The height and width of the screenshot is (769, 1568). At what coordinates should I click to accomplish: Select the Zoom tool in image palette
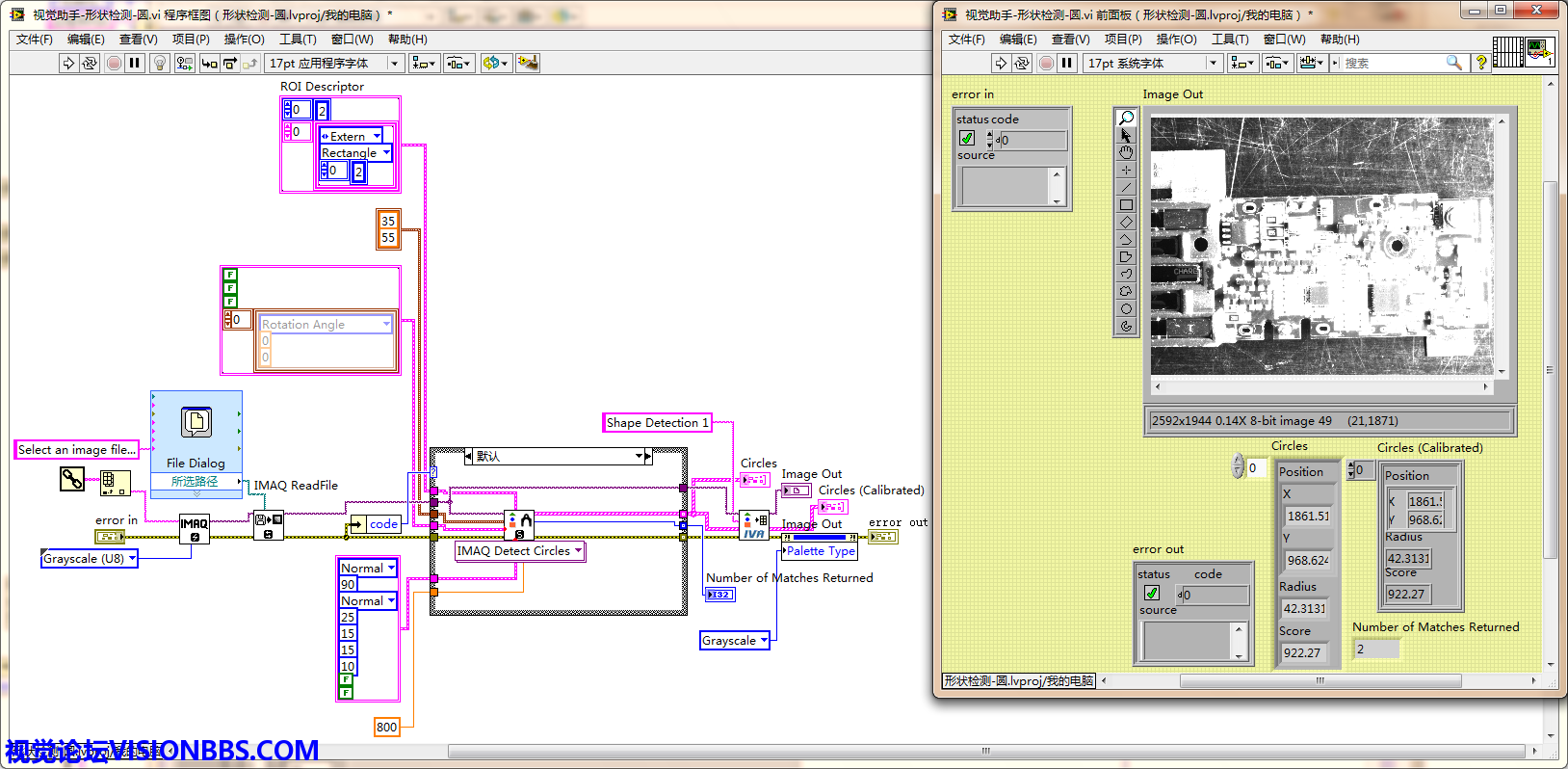(x=1126, y=118)
